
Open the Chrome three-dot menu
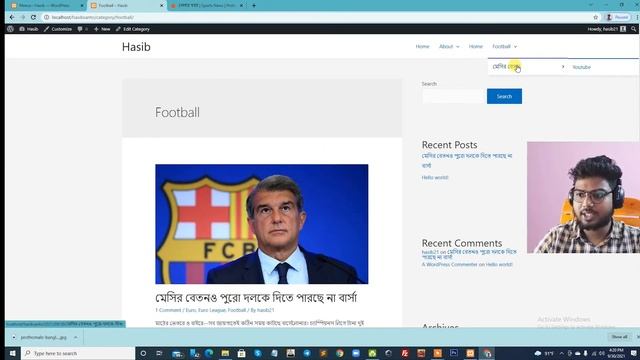coord(637,17)
